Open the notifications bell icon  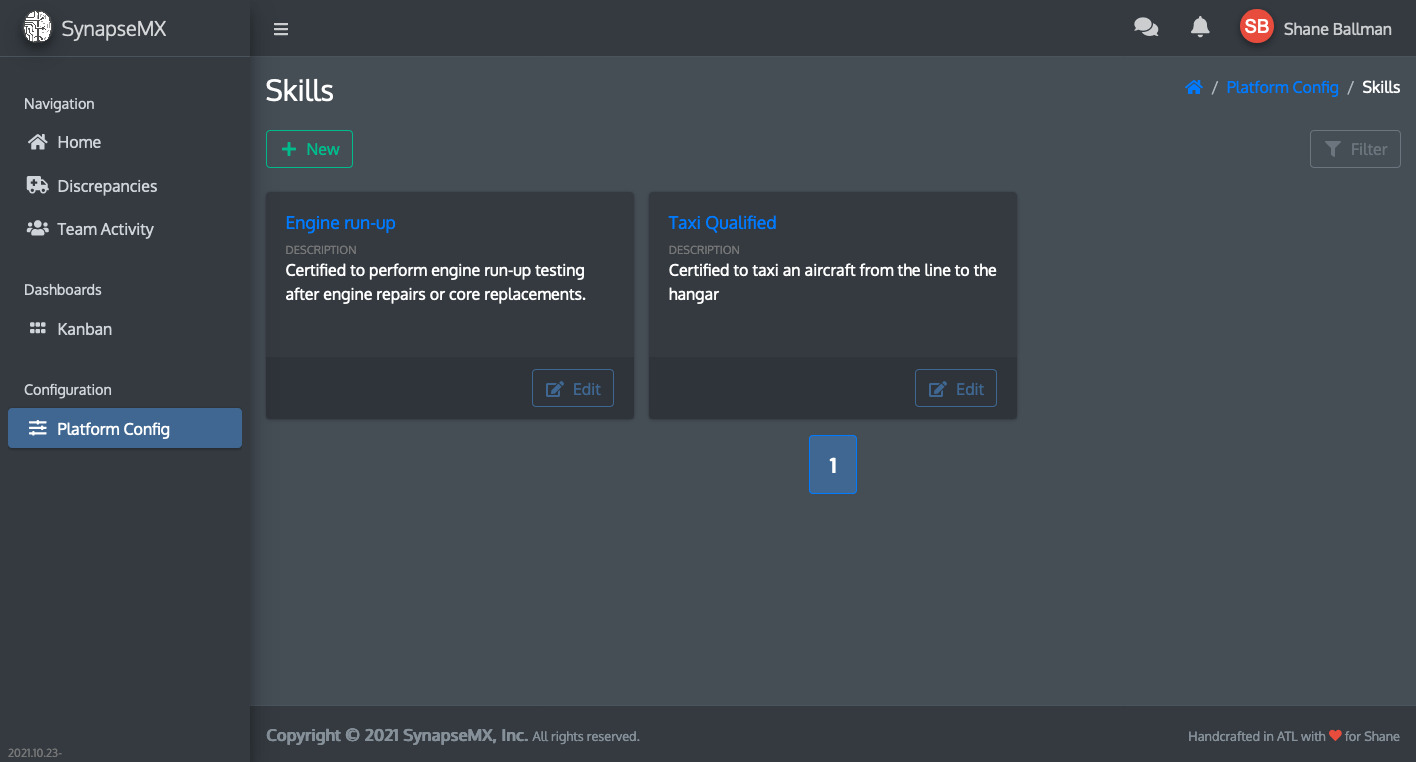(x=1200, y=28)
